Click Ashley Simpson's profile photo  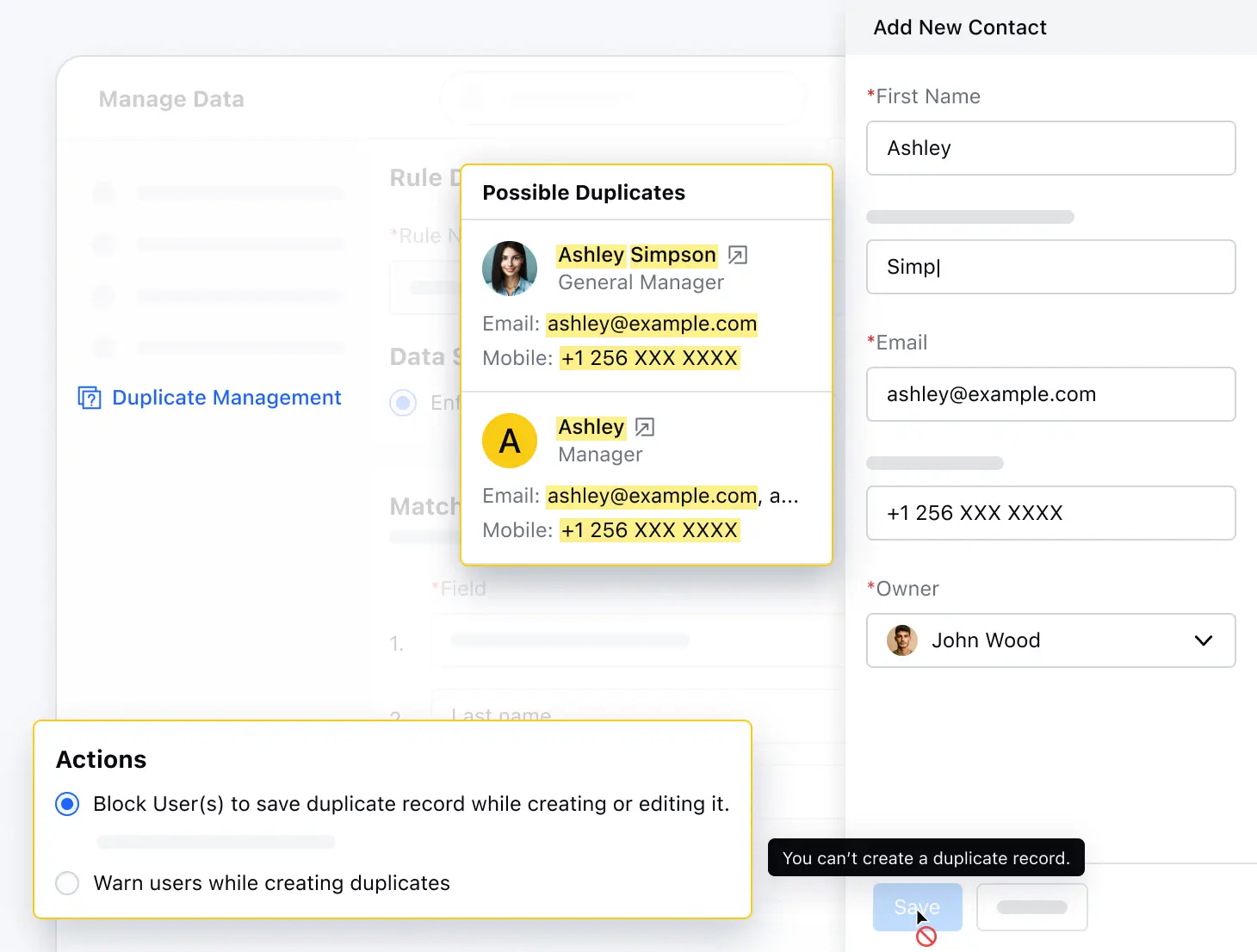510,269
